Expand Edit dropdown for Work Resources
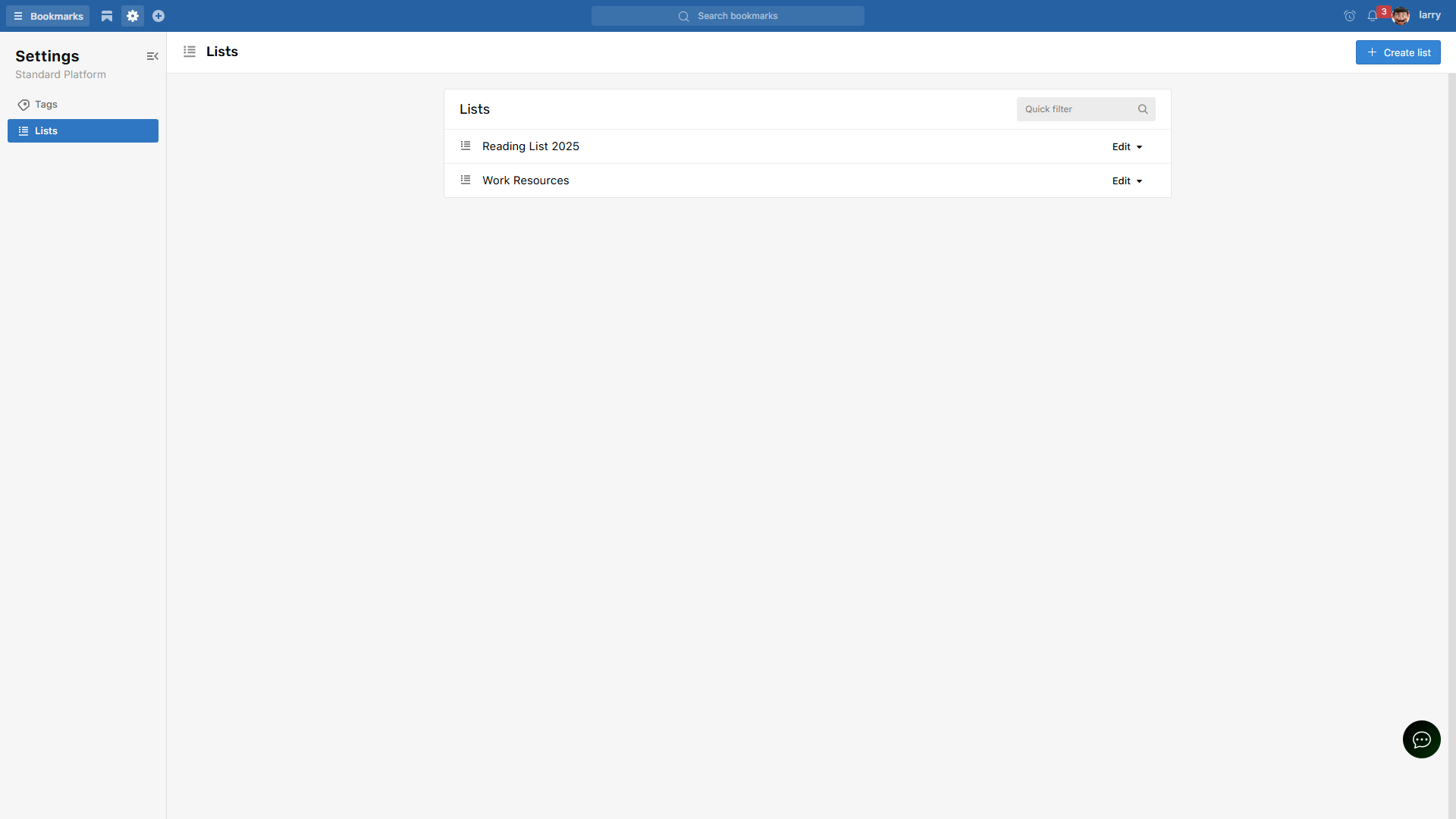1456x819 pixels. tap(1128, 181)
